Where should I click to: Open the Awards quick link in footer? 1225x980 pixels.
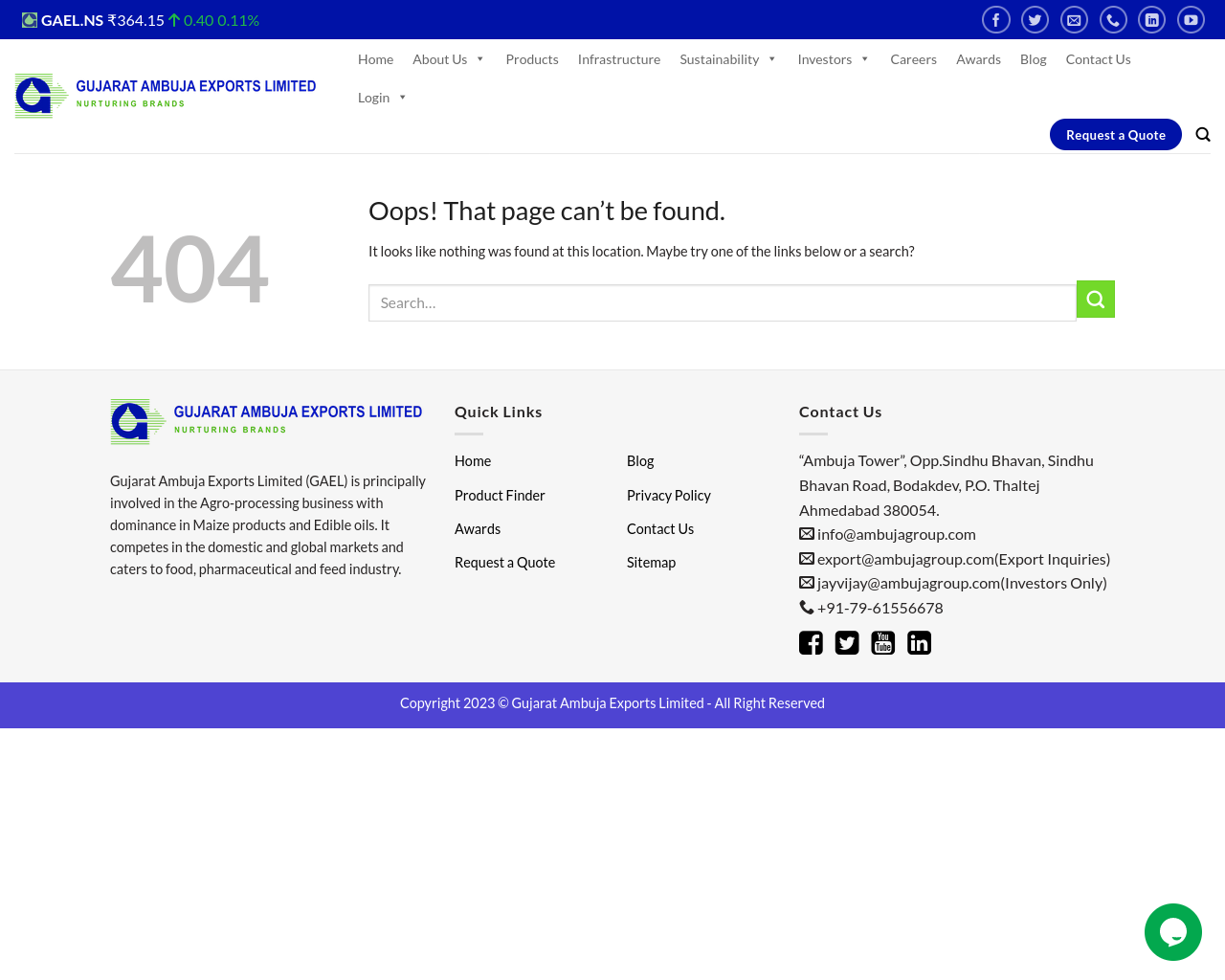pos(478,529)
